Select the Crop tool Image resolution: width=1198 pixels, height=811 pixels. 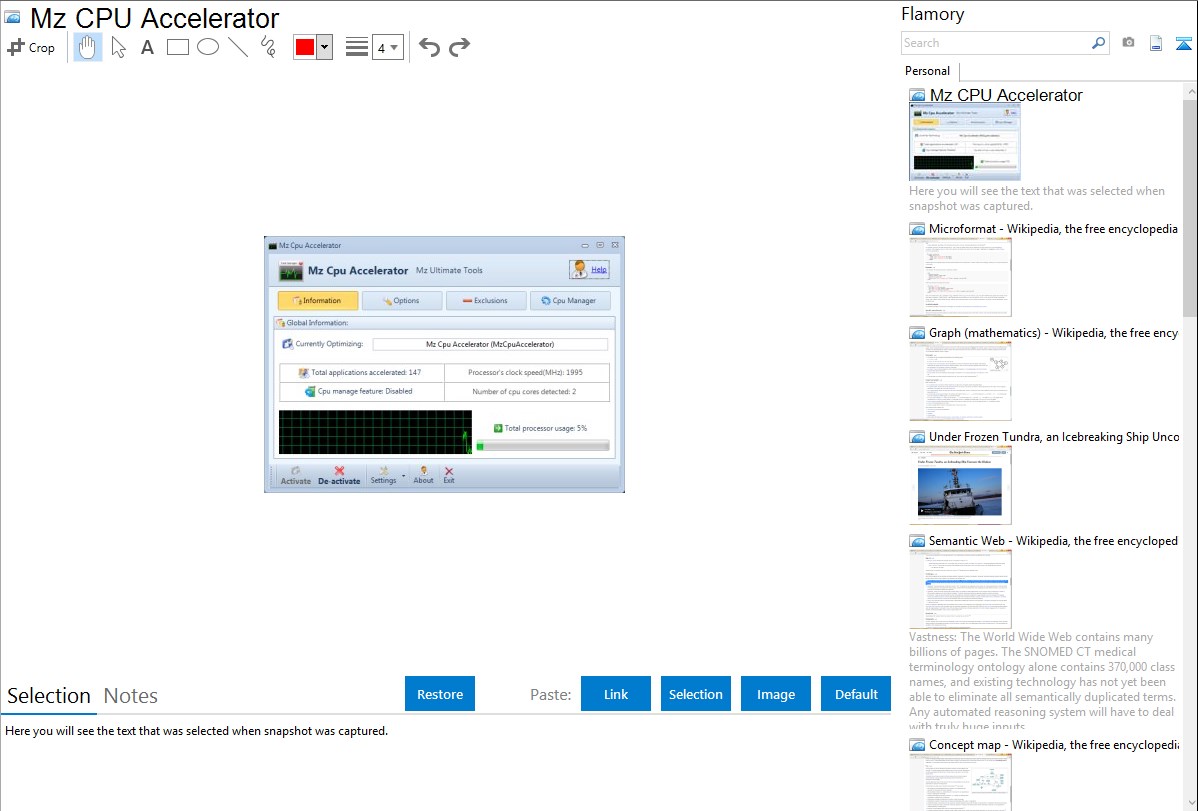31,47
